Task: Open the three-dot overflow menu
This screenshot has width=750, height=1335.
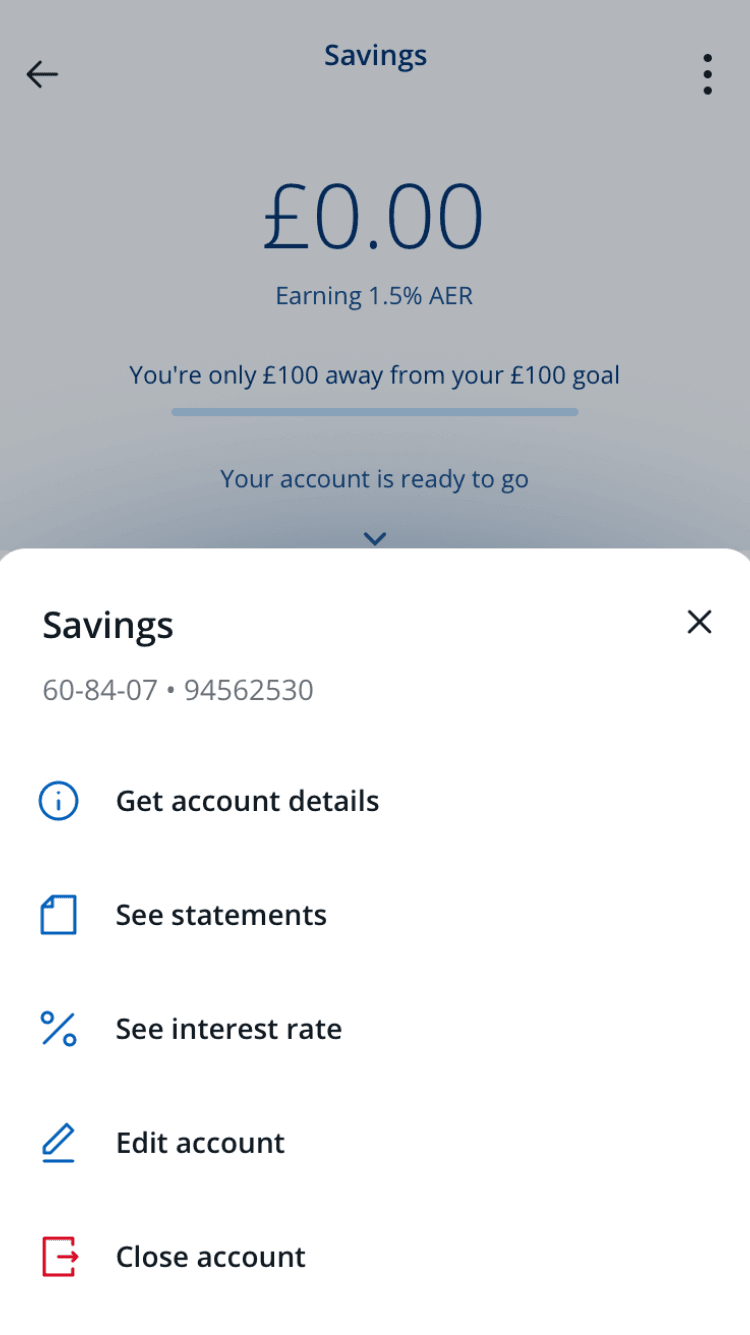Action: point(707,74)
